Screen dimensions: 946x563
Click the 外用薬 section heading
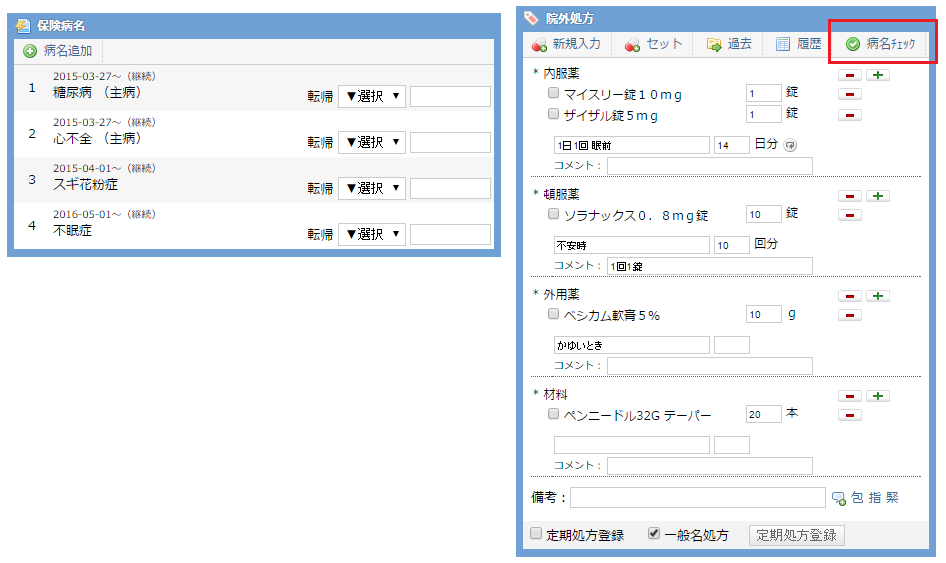[561, 294]
